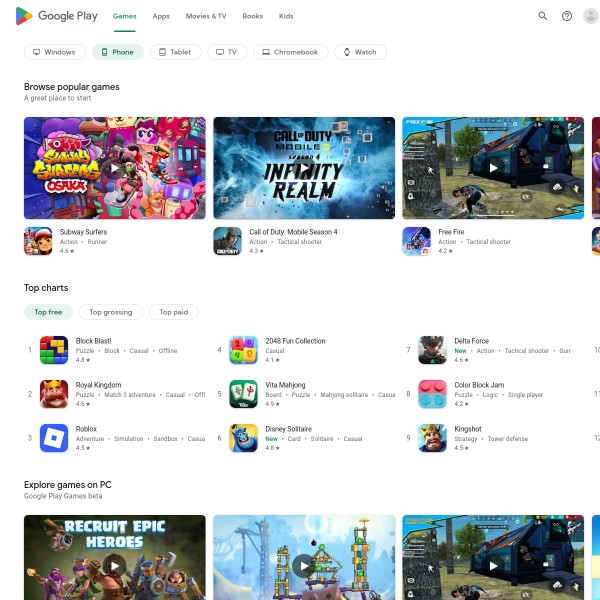This screenshot has width=600, height=600.
Task: Open the Disney Solitaire title
Action: tap(289, 429)
